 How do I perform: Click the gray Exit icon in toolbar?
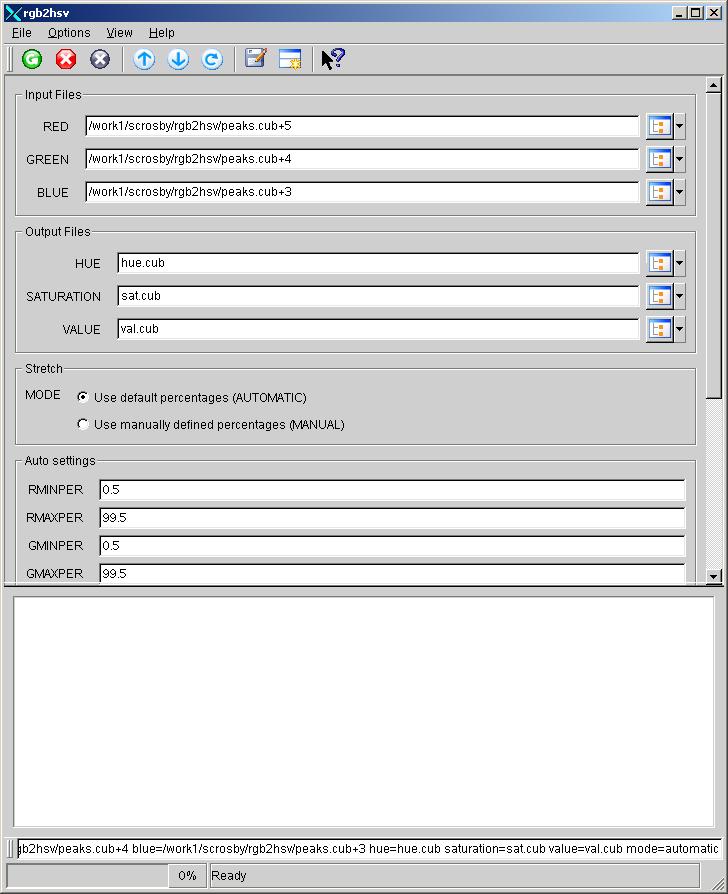coord(100,59)
